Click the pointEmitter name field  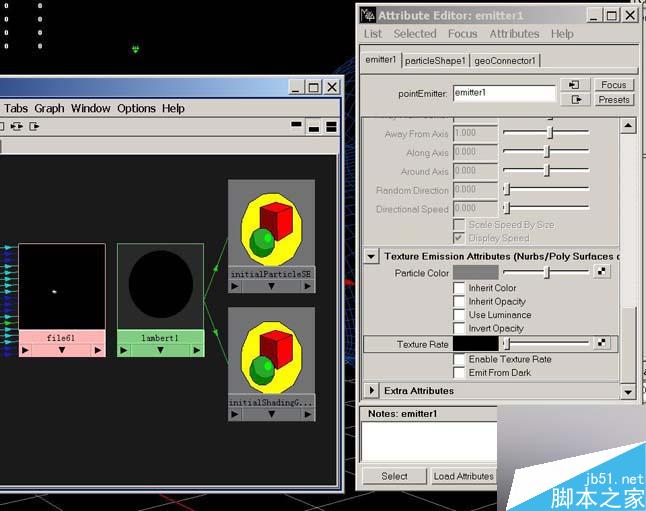[x=504, y=93]
